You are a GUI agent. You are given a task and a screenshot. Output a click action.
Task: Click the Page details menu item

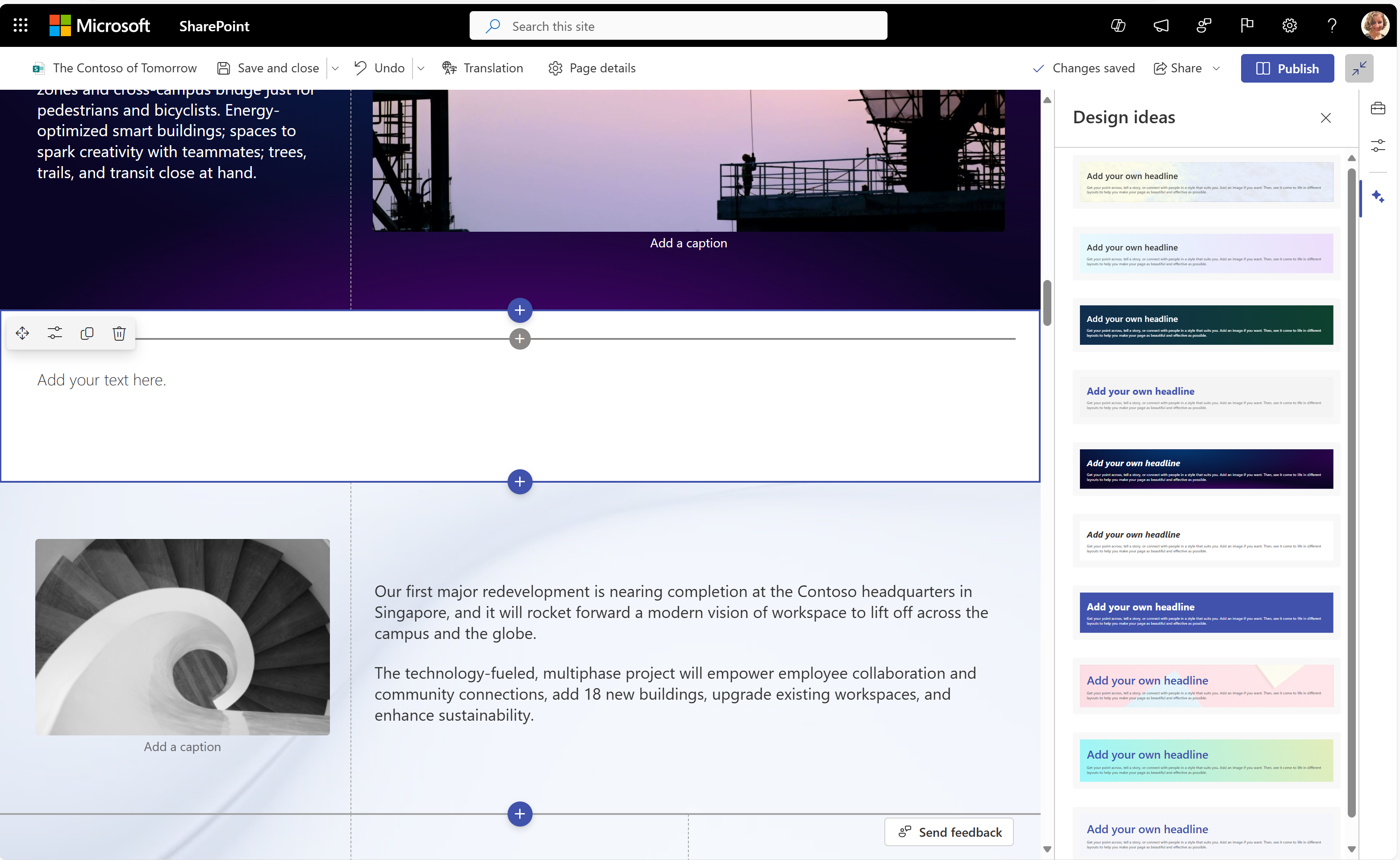pyautogui.click(x=602, y=67)
